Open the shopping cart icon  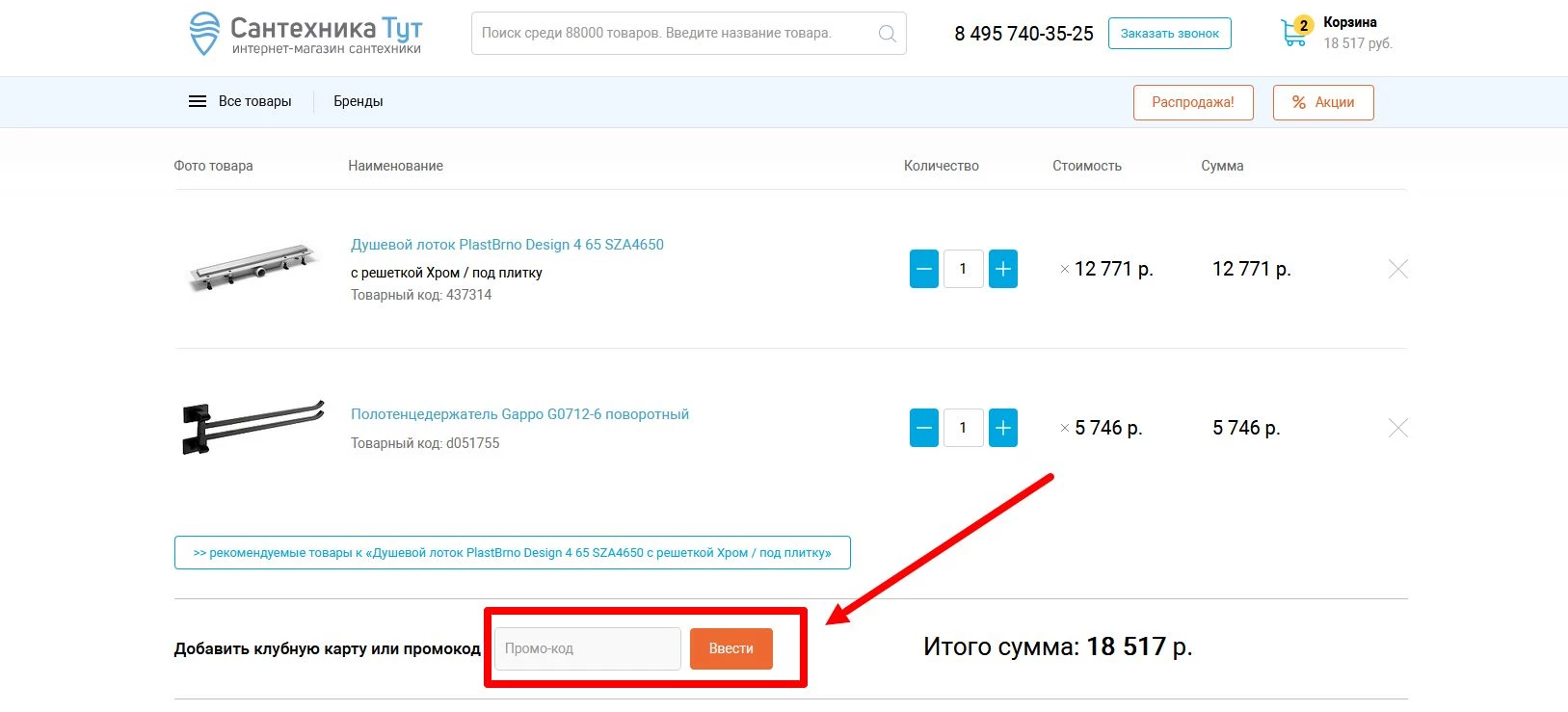coord(1294,33)
